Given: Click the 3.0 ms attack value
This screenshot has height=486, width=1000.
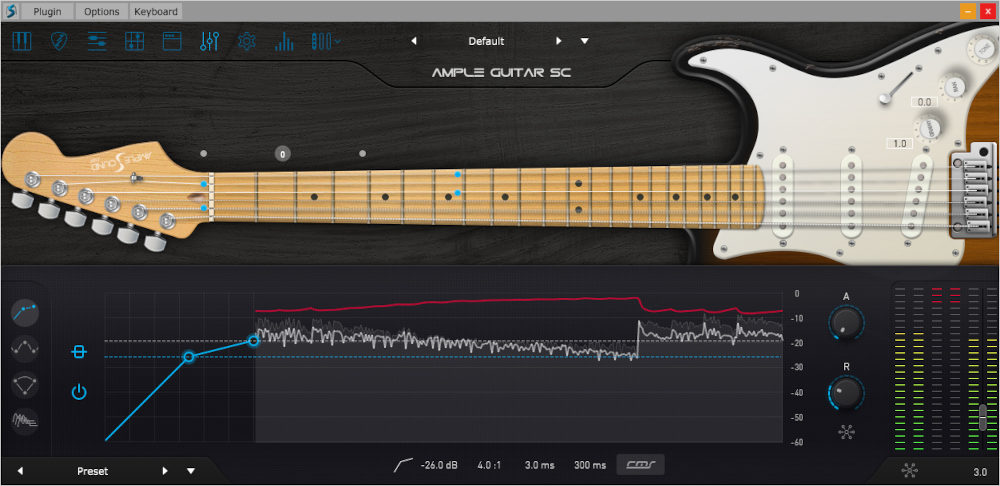Looking at the screenshot, I should [540, 465].
